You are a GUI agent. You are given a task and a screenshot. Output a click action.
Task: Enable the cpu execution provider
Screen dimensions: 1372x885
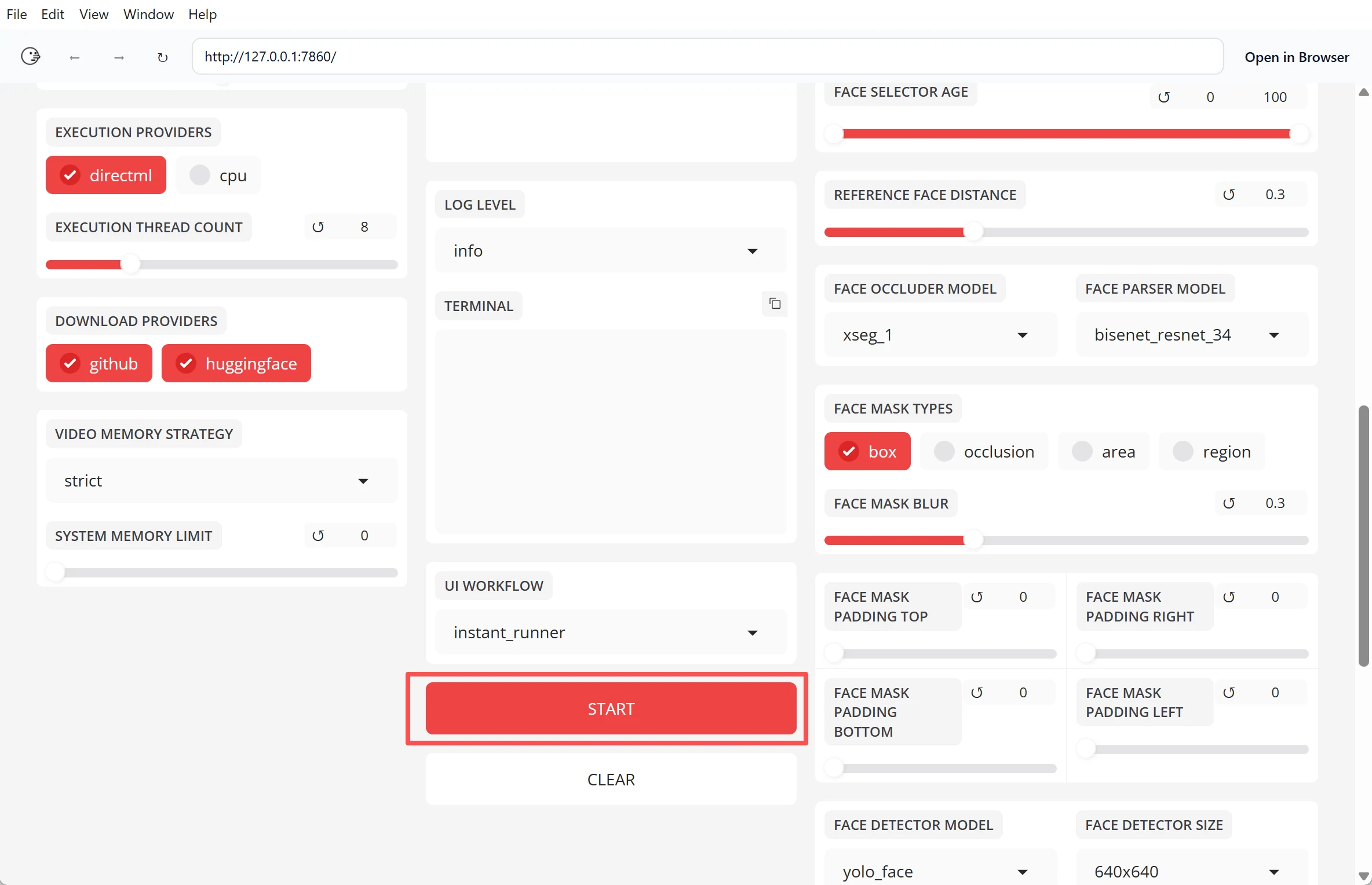pos(218,175)
